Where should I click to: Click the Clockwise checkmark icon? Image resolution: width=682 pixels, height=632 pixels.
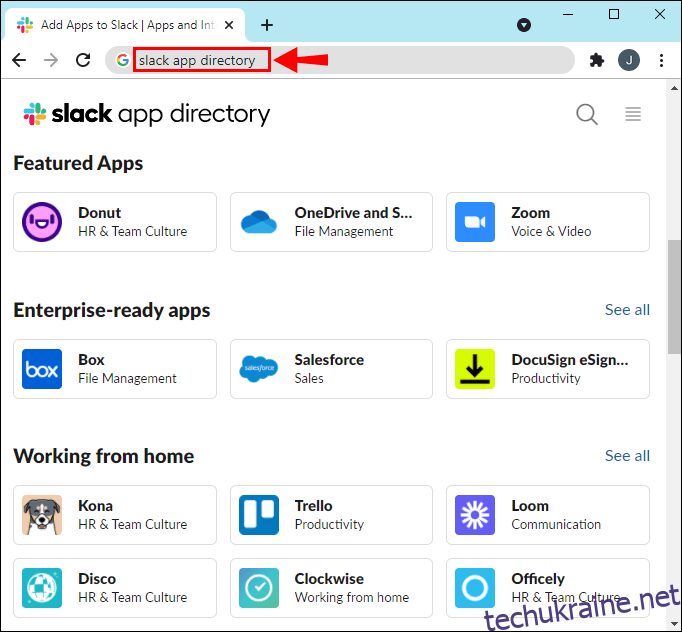pyautogui.click(x=259, y=588)
